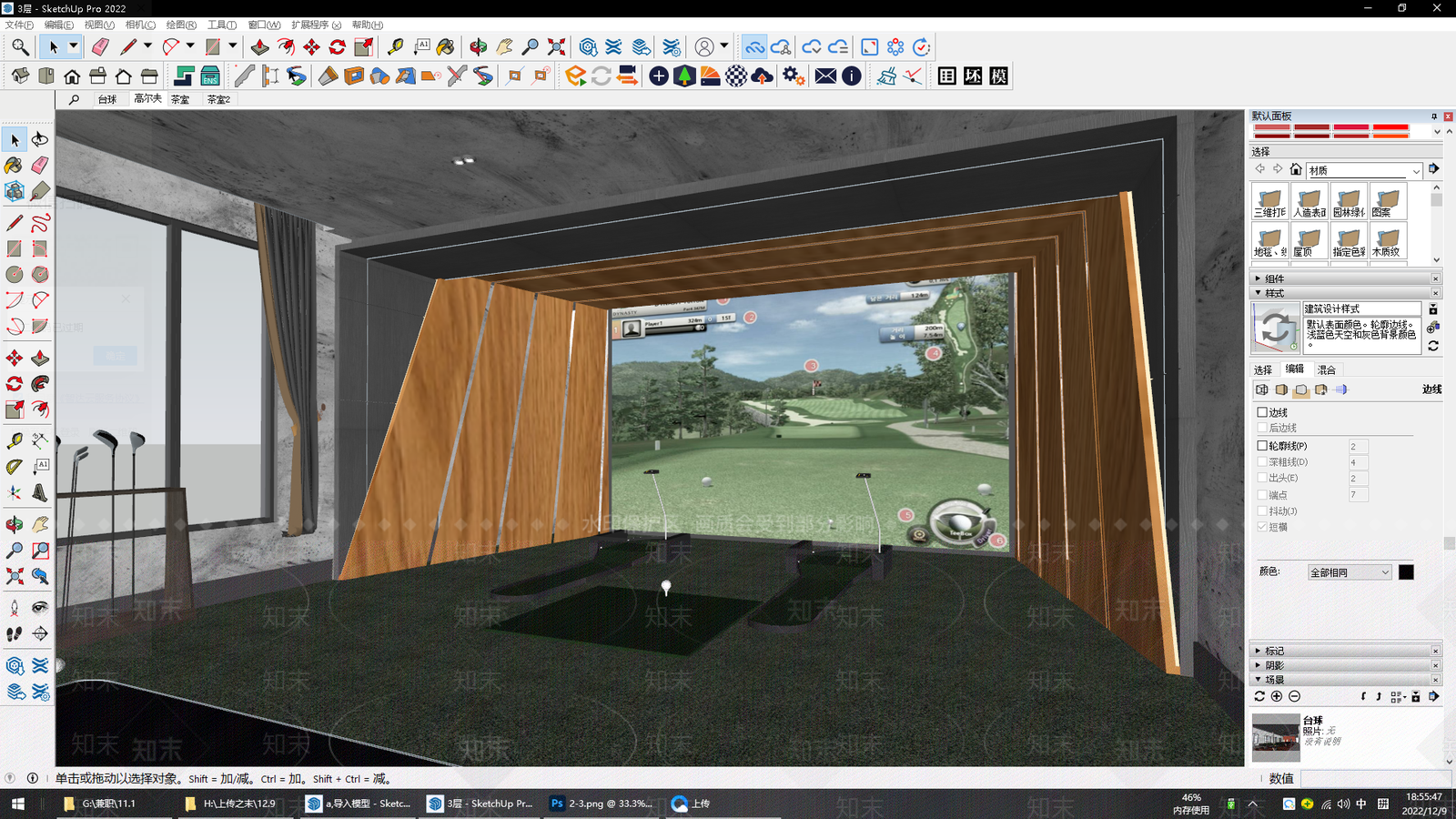
Task: Open the 全部相同 color dropdown
Action: pyautogui.click(x=1350, y=572)
